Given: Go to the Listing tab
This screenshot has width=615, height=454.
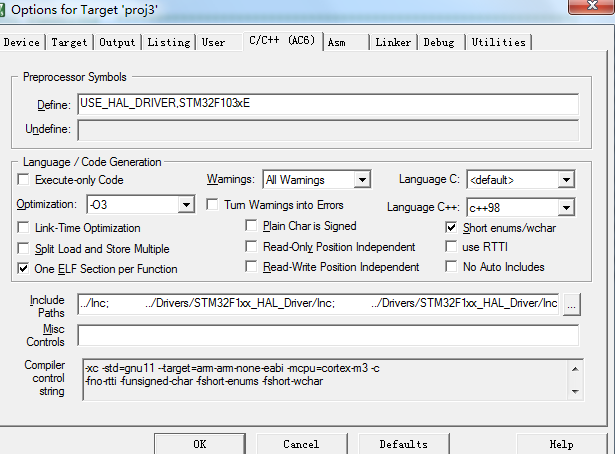Looking at the screenshot, I should [169, 42].
